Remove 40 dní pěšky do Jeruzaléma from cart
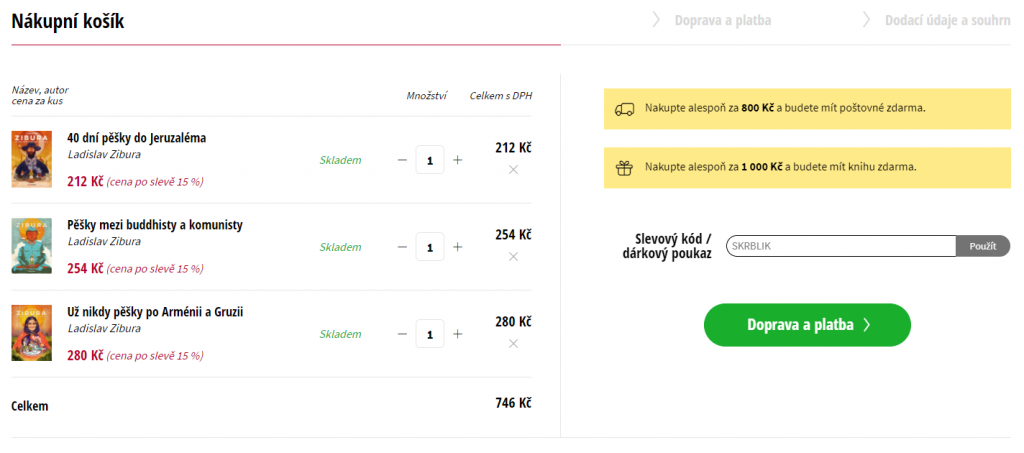Screen dimensions: 1024x453 click(x=513, y=169)
